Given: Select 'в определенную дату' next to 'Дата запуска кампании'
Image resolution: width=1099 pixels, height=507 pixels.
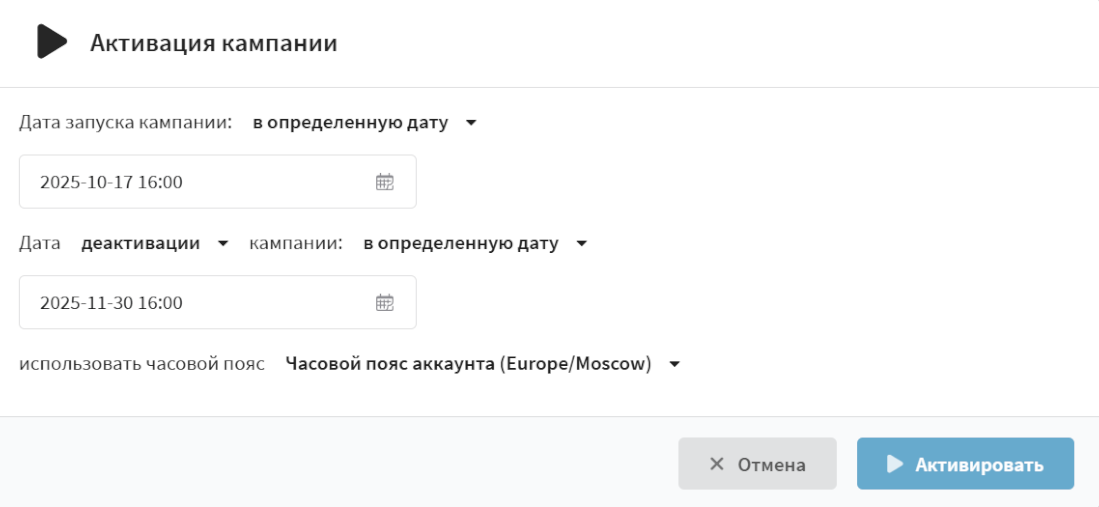Looking at the screenshot, I should pyautogui.click(x=350, y=123).
